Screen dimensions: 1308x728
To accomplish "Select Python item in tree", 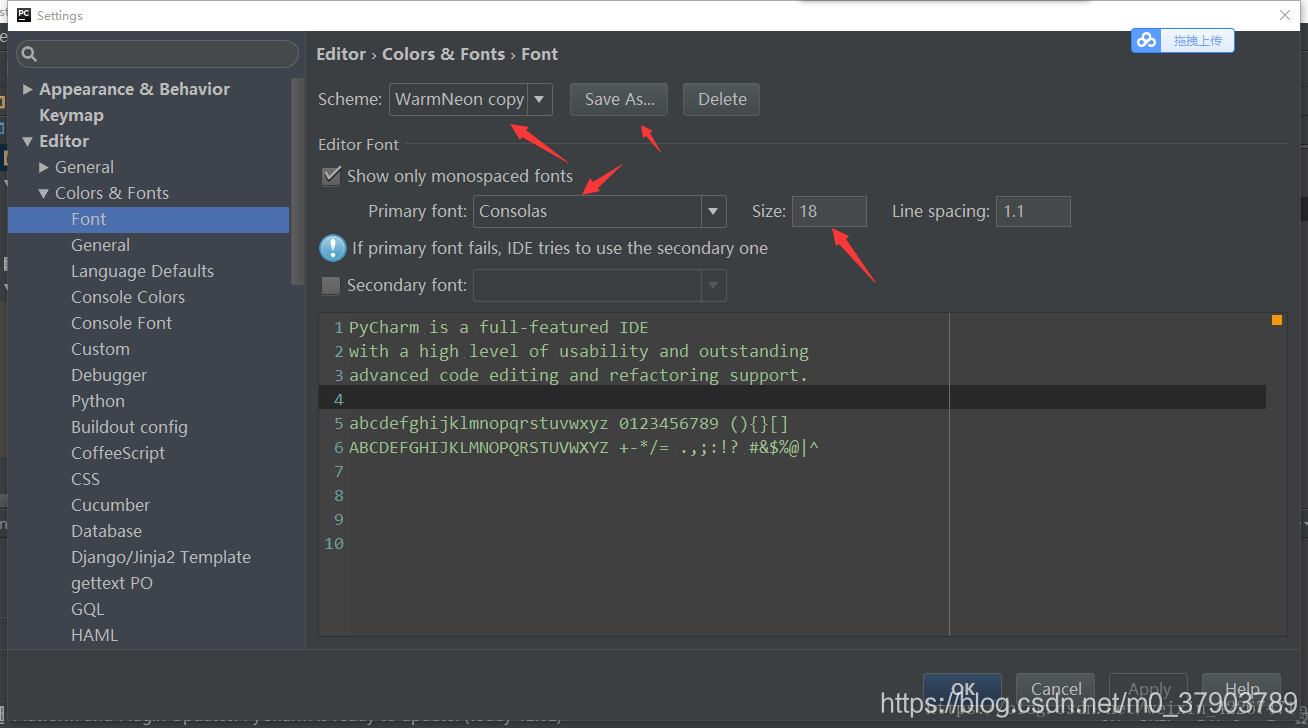I will coord(98,401).
